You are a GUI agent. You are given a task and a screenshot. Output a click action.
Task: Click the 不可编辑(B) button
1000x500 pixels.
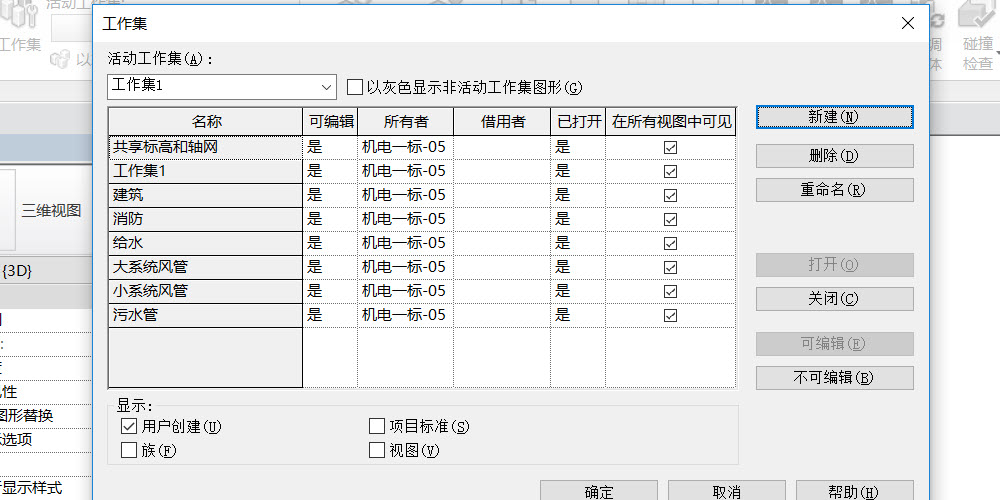834,378
